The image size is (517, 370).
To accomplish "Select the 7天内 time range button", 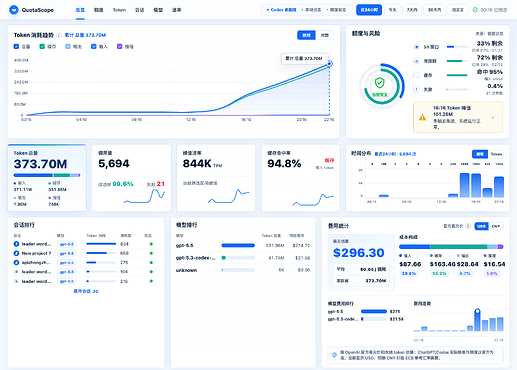I will [412, 10].
